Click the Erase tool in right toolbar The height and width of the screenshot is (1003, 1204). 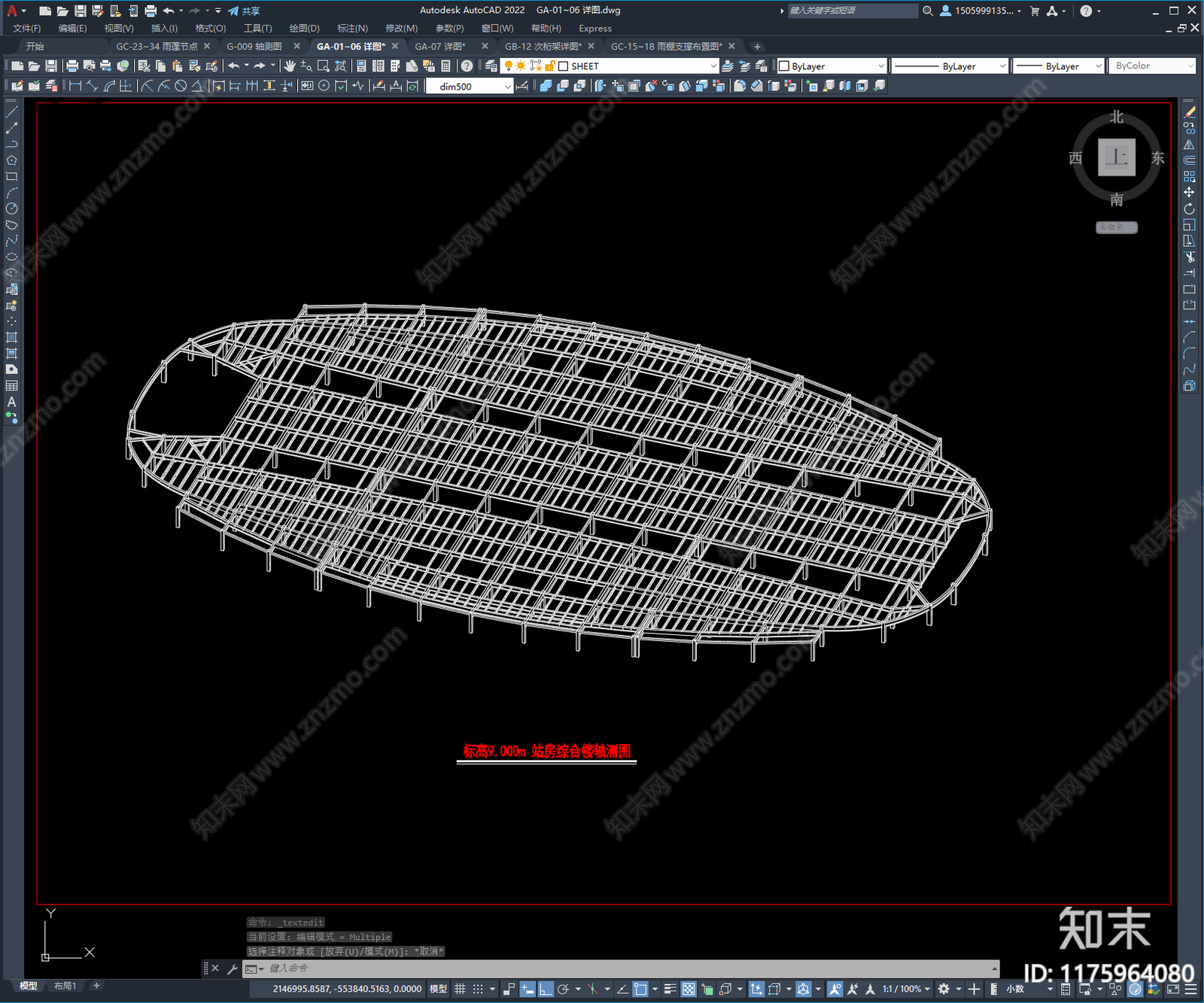[x=1189, y=112]
